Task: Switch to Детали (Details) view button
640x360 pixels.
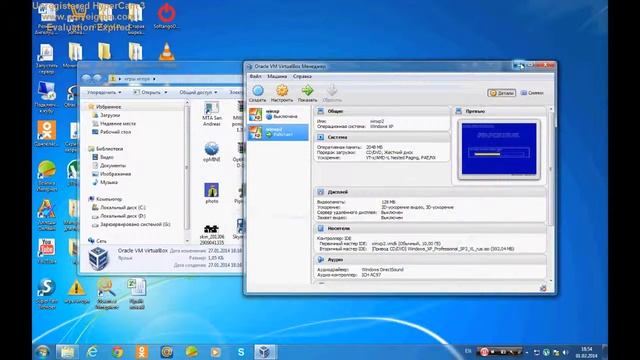Action: pos(502,93)
